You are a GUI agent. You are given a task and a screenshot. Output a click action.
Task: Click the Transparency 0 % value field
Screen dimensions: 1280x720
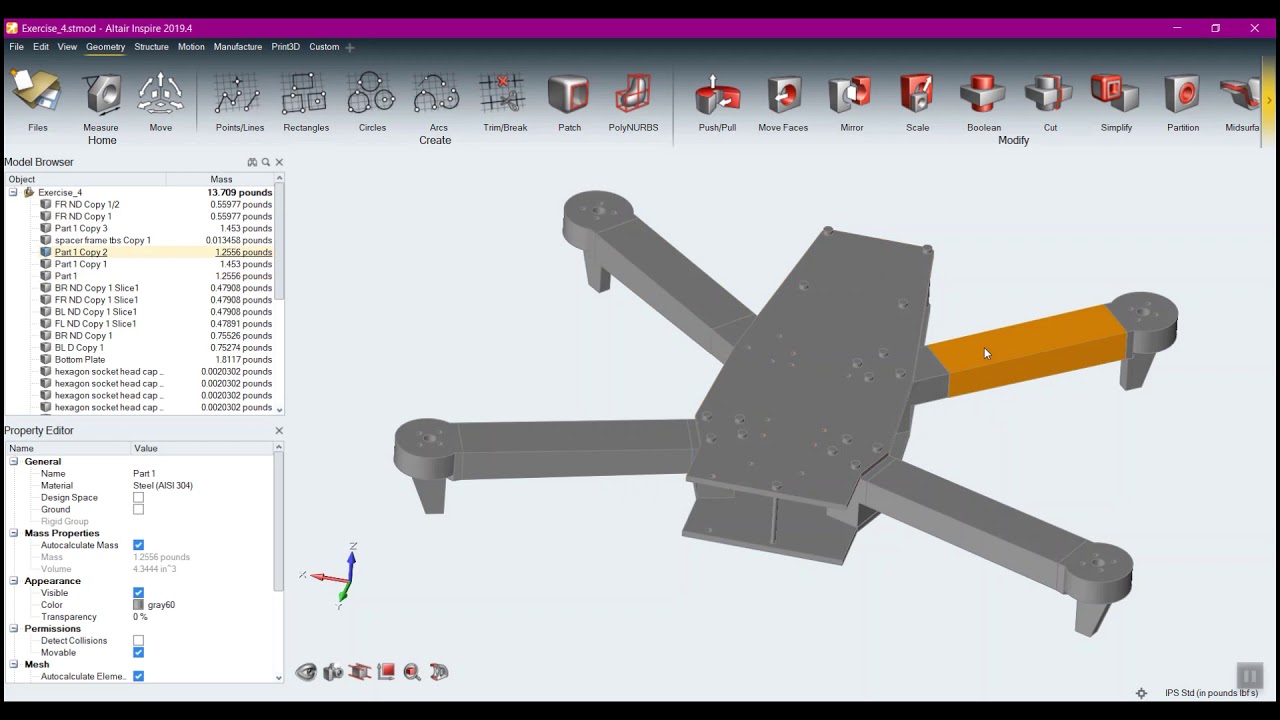coord(140,617)
